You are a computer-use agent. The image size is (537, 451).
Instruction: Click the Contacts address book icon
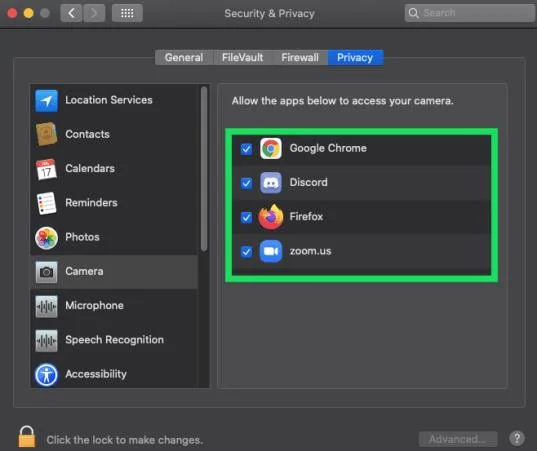[x=46, y=134]
